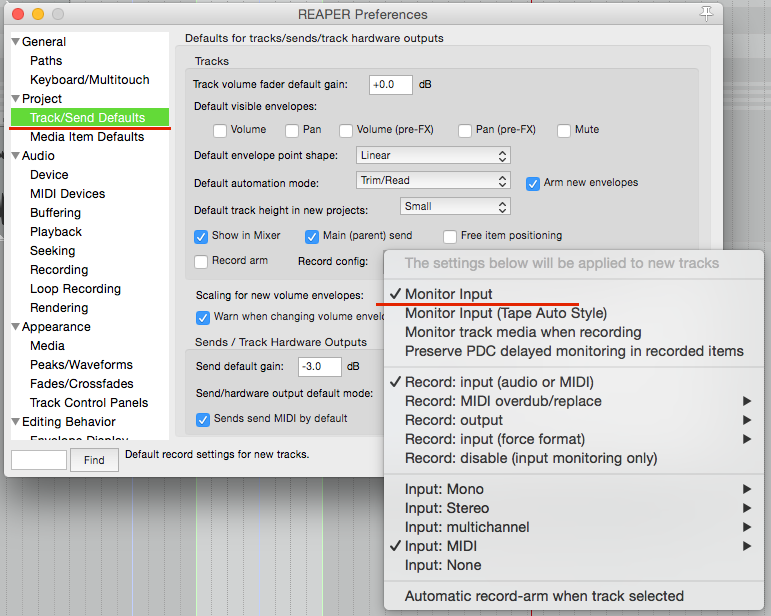The image size is (771, 616).
Task: Toggle Show in Mixer checkbox
Action: [x=201, y=236]
